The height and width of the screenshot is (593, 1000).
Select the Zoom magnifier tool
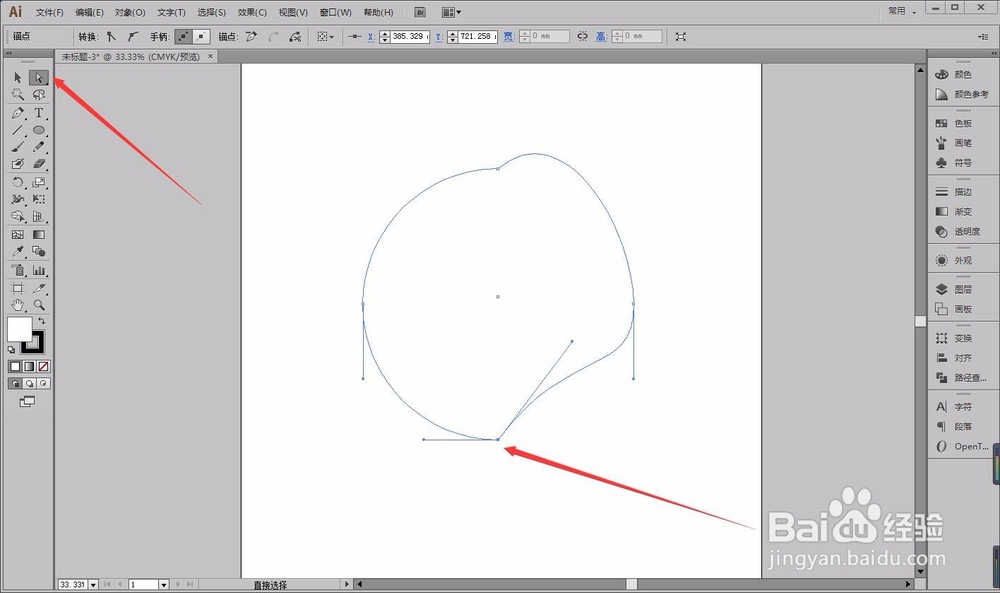point(38,305)
